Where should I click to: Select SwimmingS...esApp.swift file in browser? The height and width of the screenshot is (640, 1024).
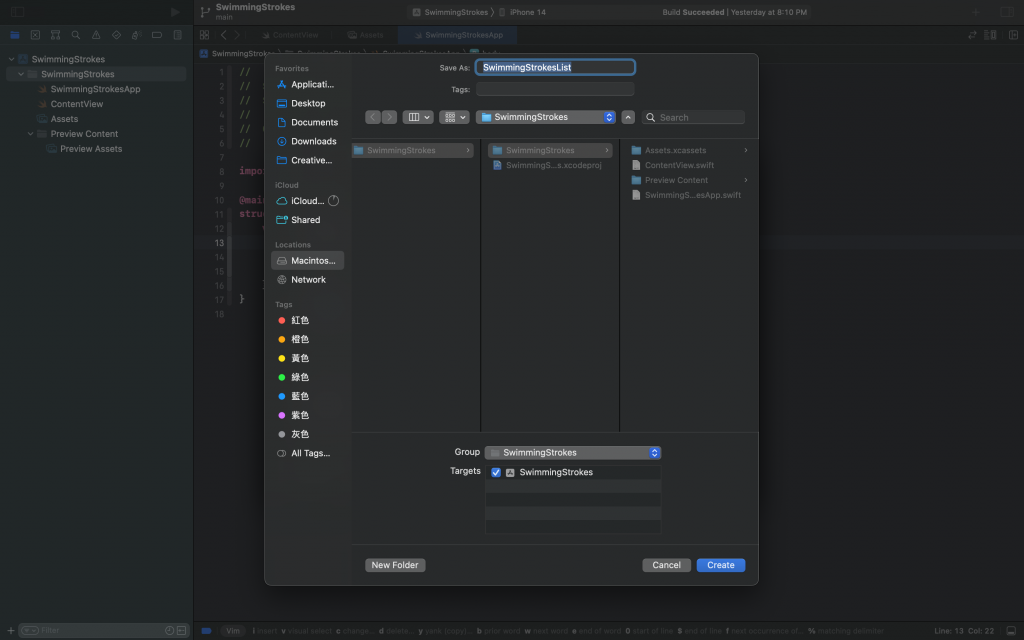686,195
